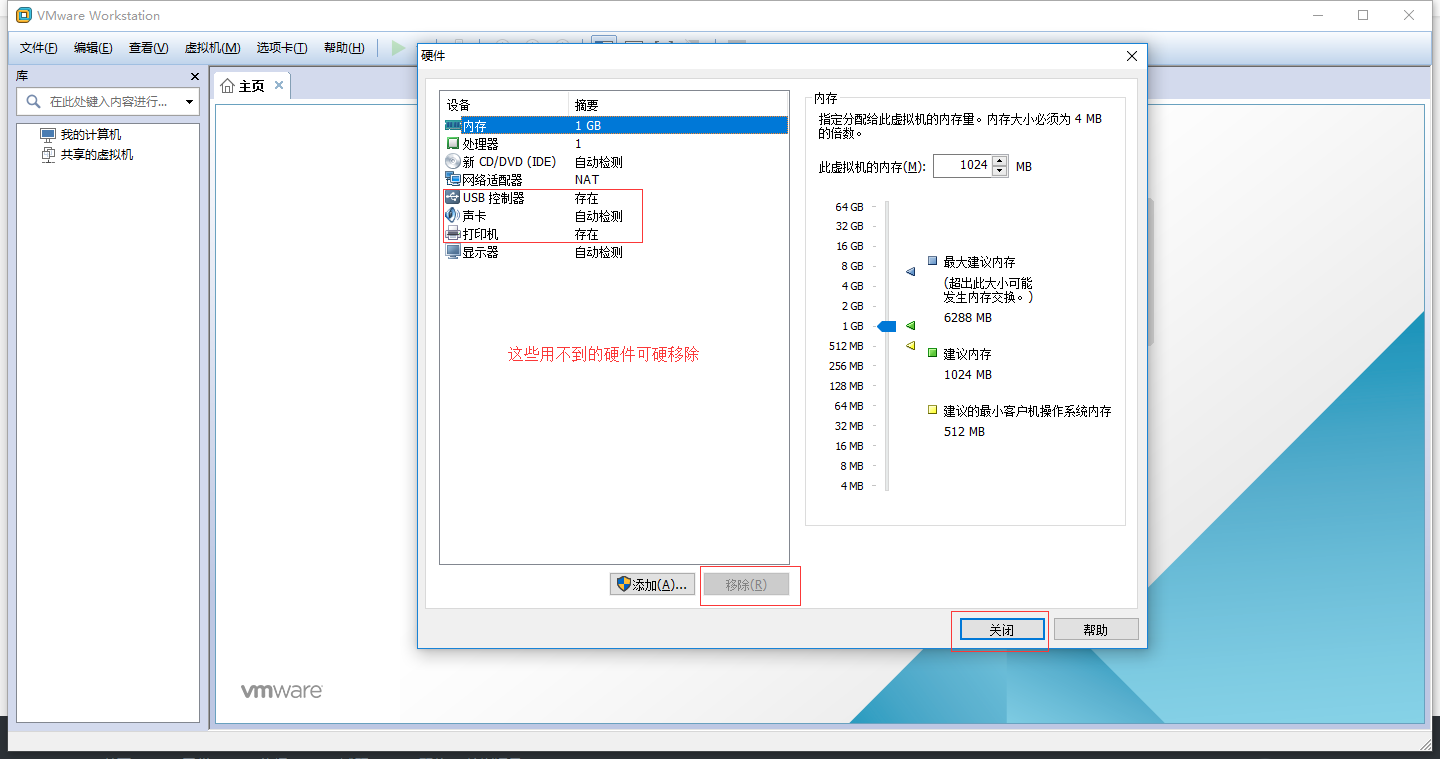Click the magnifier icon in library search

pos(33,102)
